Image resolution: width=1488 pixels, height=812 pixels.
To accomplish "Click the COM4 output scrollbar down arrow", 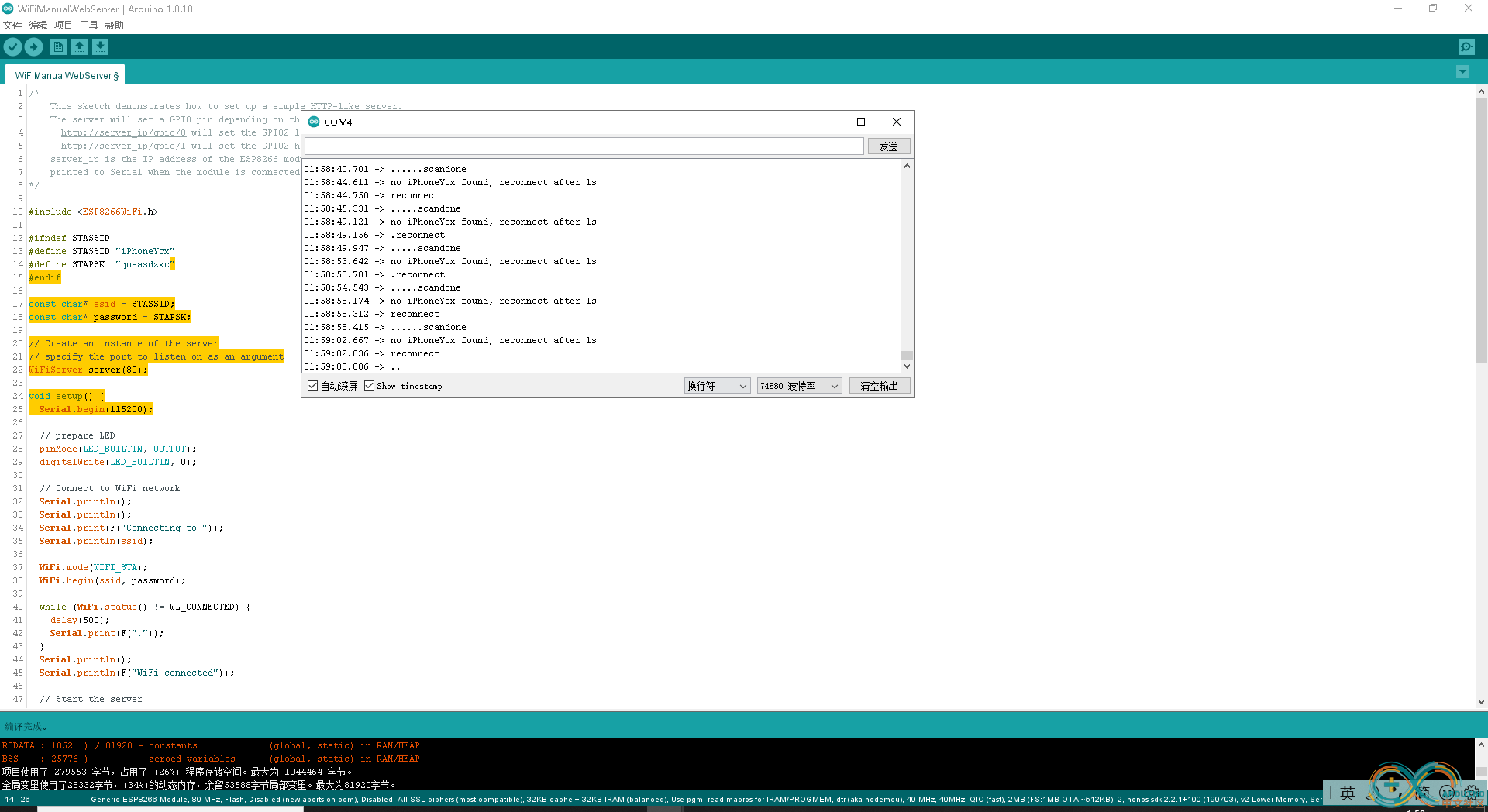I will tap(907, 366).
